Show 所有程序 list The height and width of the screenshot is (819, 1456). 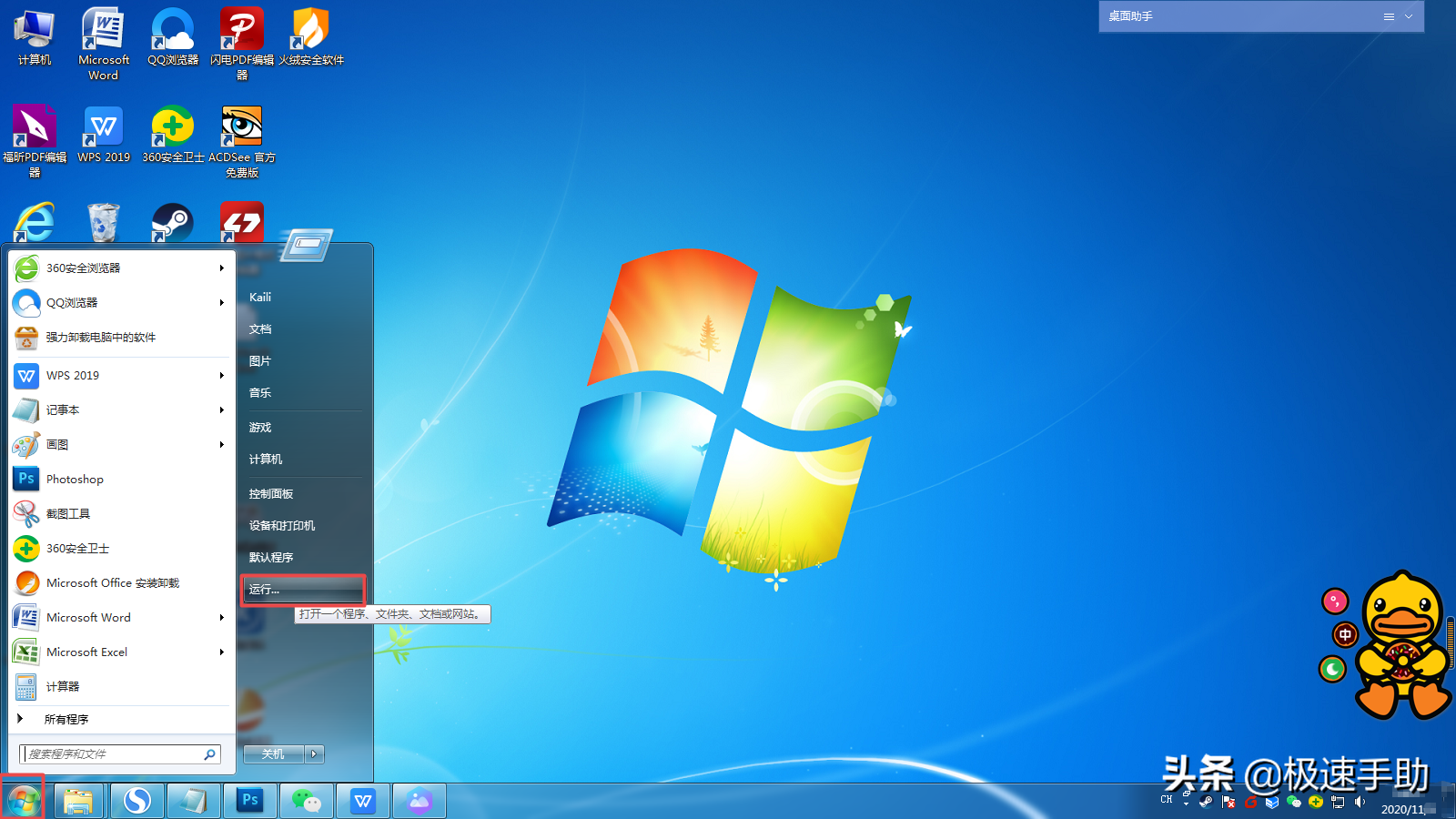click(121, 719)
